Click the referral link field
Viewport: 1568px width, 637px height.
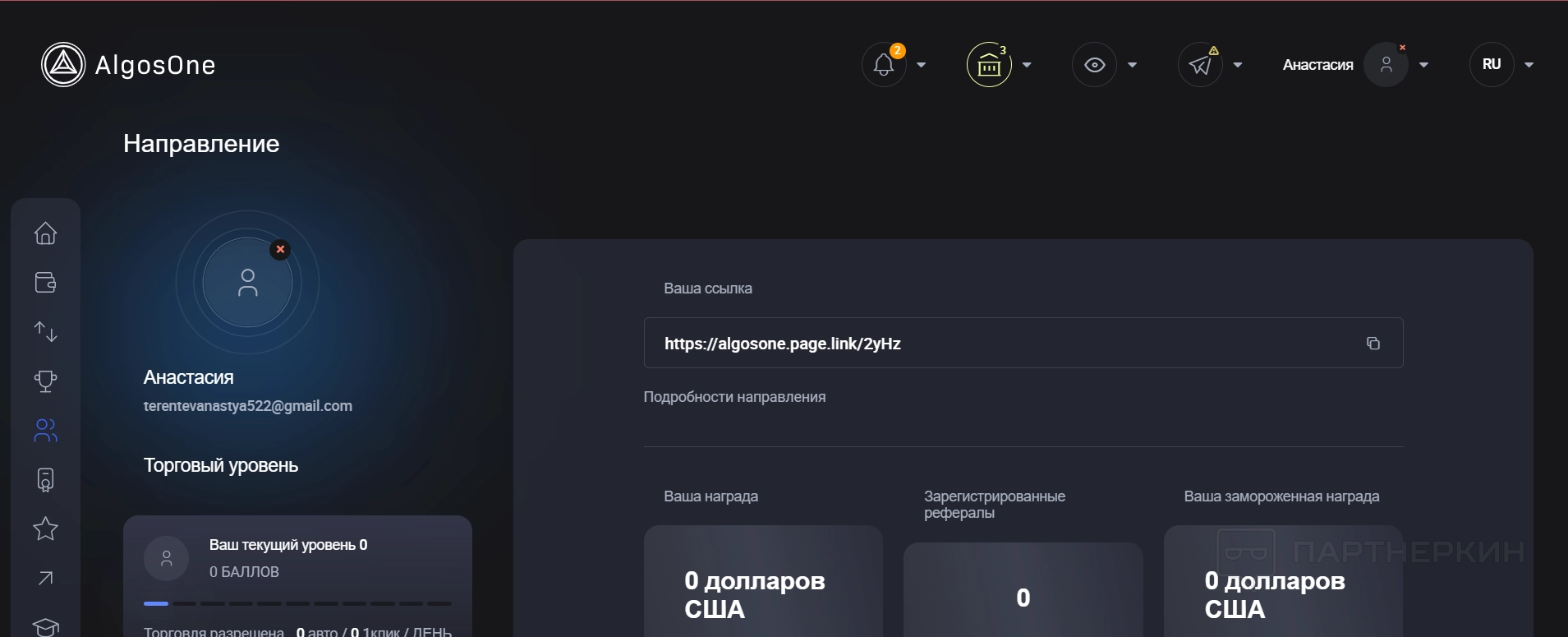click(1023, 343)
